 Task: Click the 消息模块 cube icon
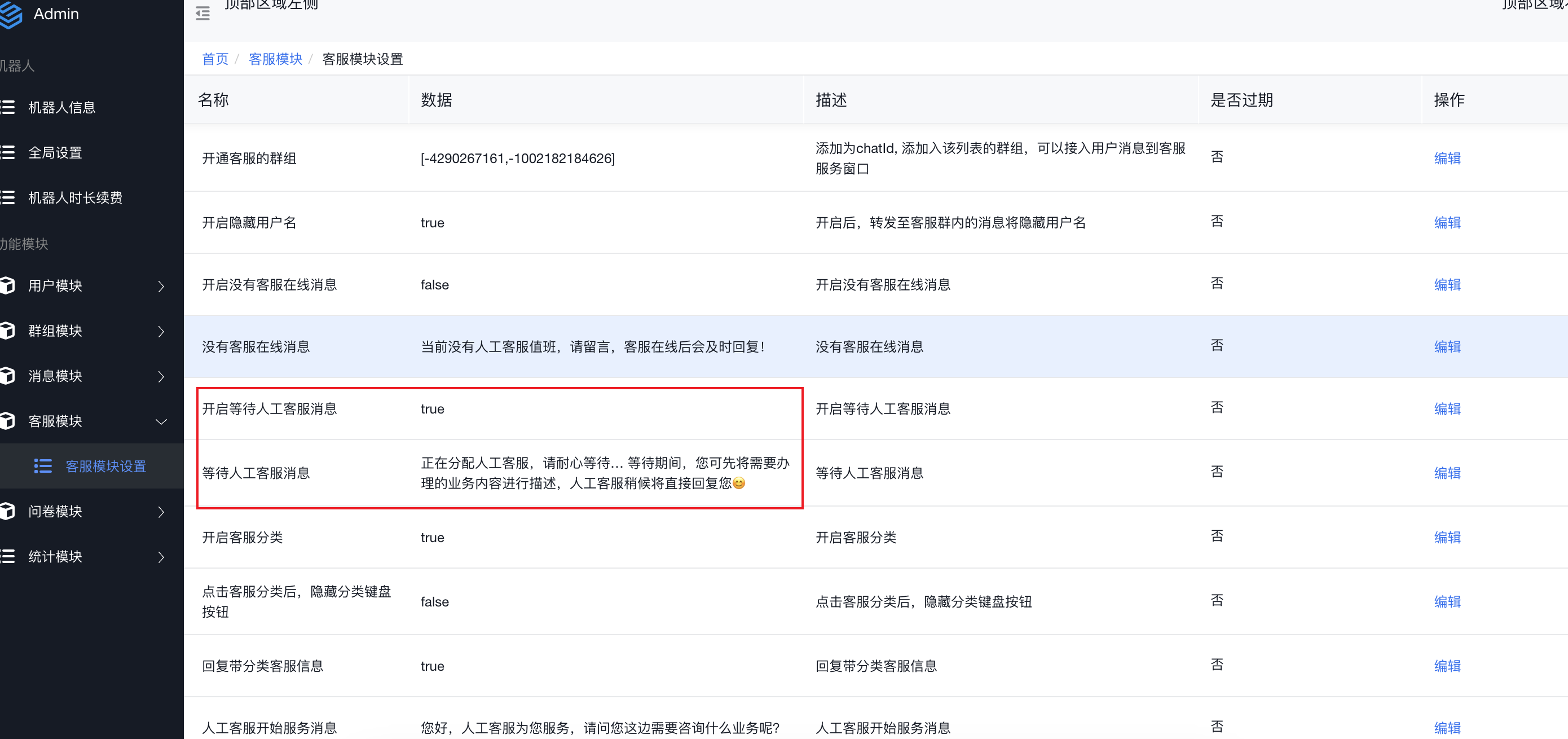[7, 376]
